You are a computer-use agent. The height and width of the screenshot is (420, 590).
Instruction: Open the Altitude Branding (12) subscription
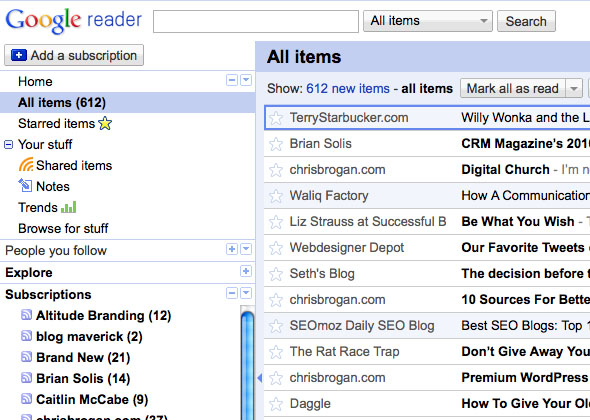103,315
